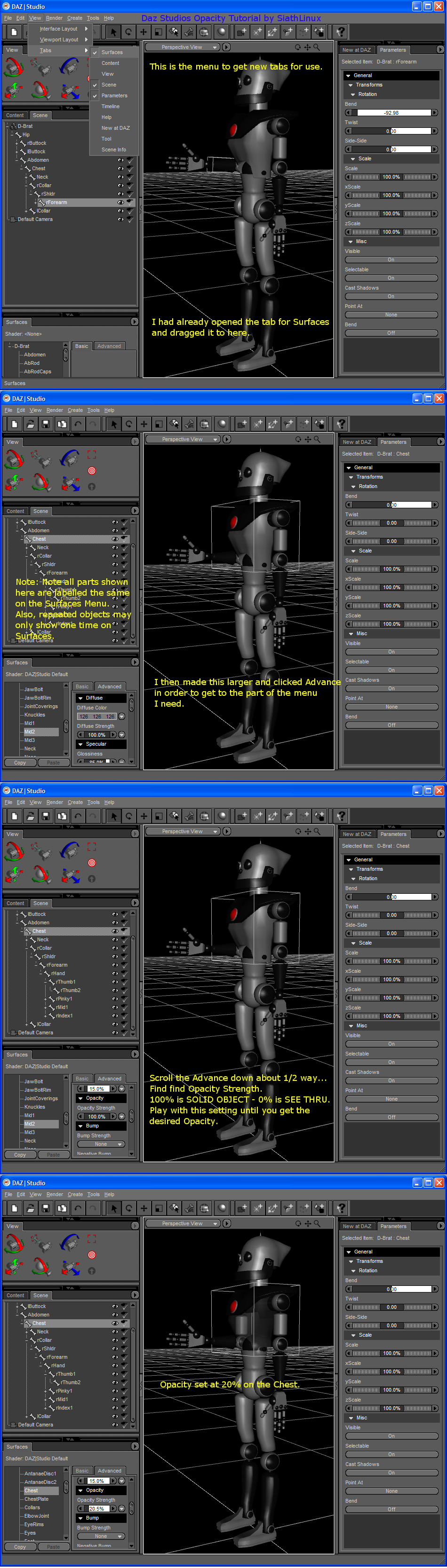Open Bump Strength None dropdown in third window
The image size is (447, 1568).
tap(101, 1144)
